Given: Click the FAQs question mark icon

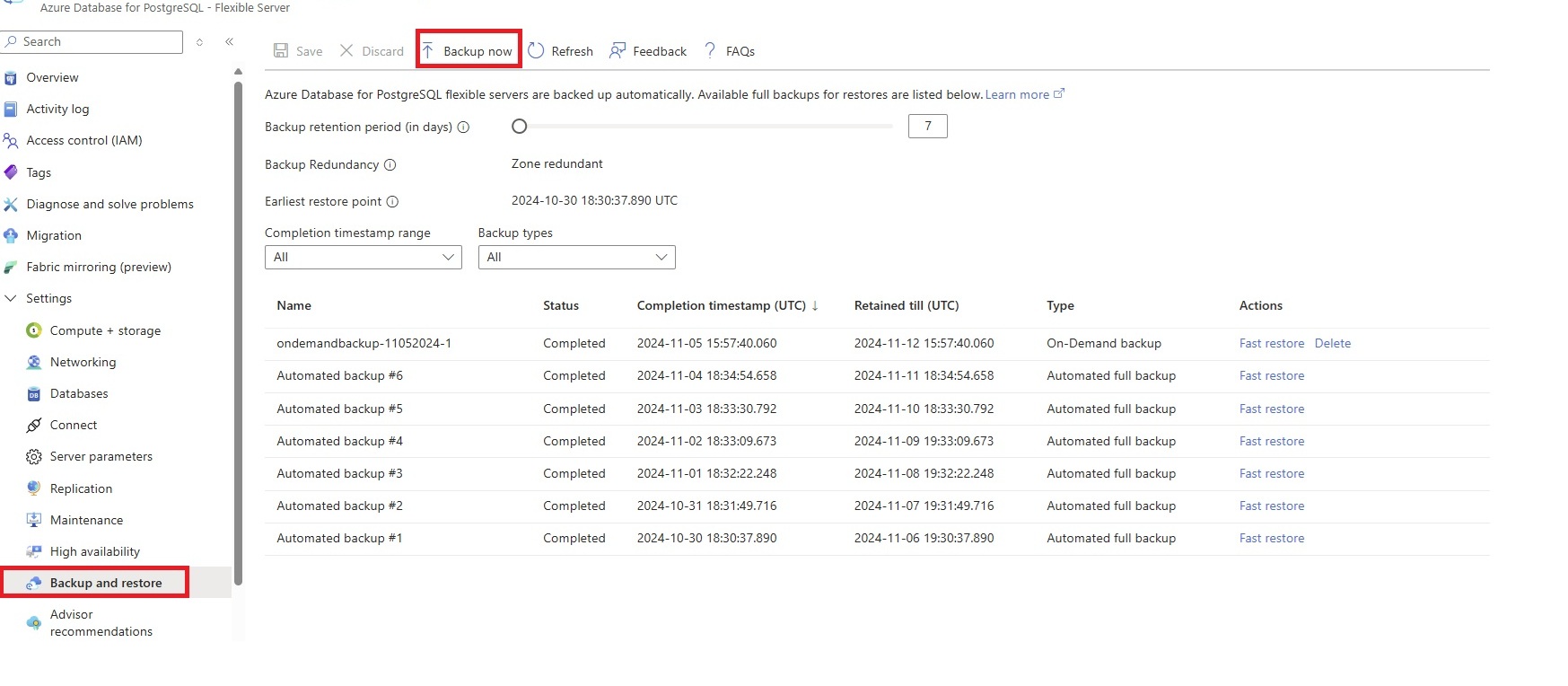Looking at the screenshot, I should (x=710, y=50).
